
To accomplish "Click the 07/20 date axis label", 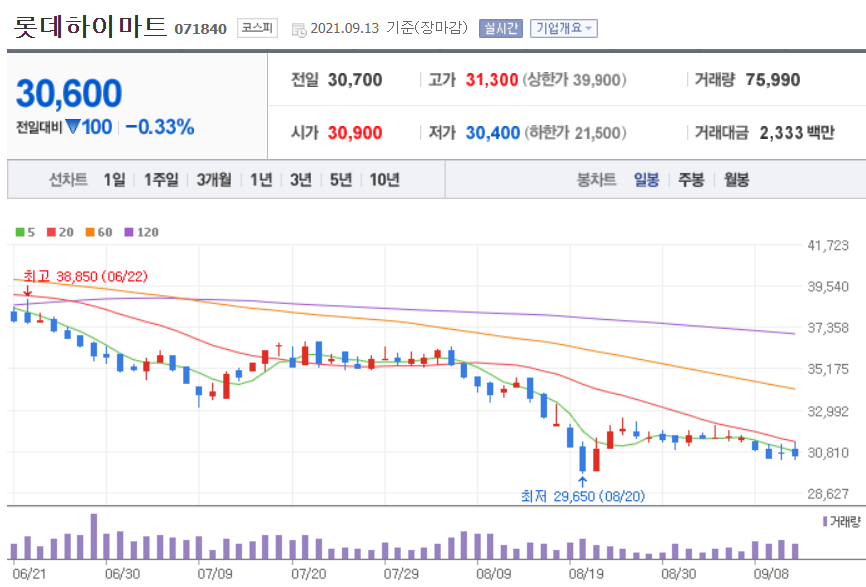I will [x=309, y=574].
